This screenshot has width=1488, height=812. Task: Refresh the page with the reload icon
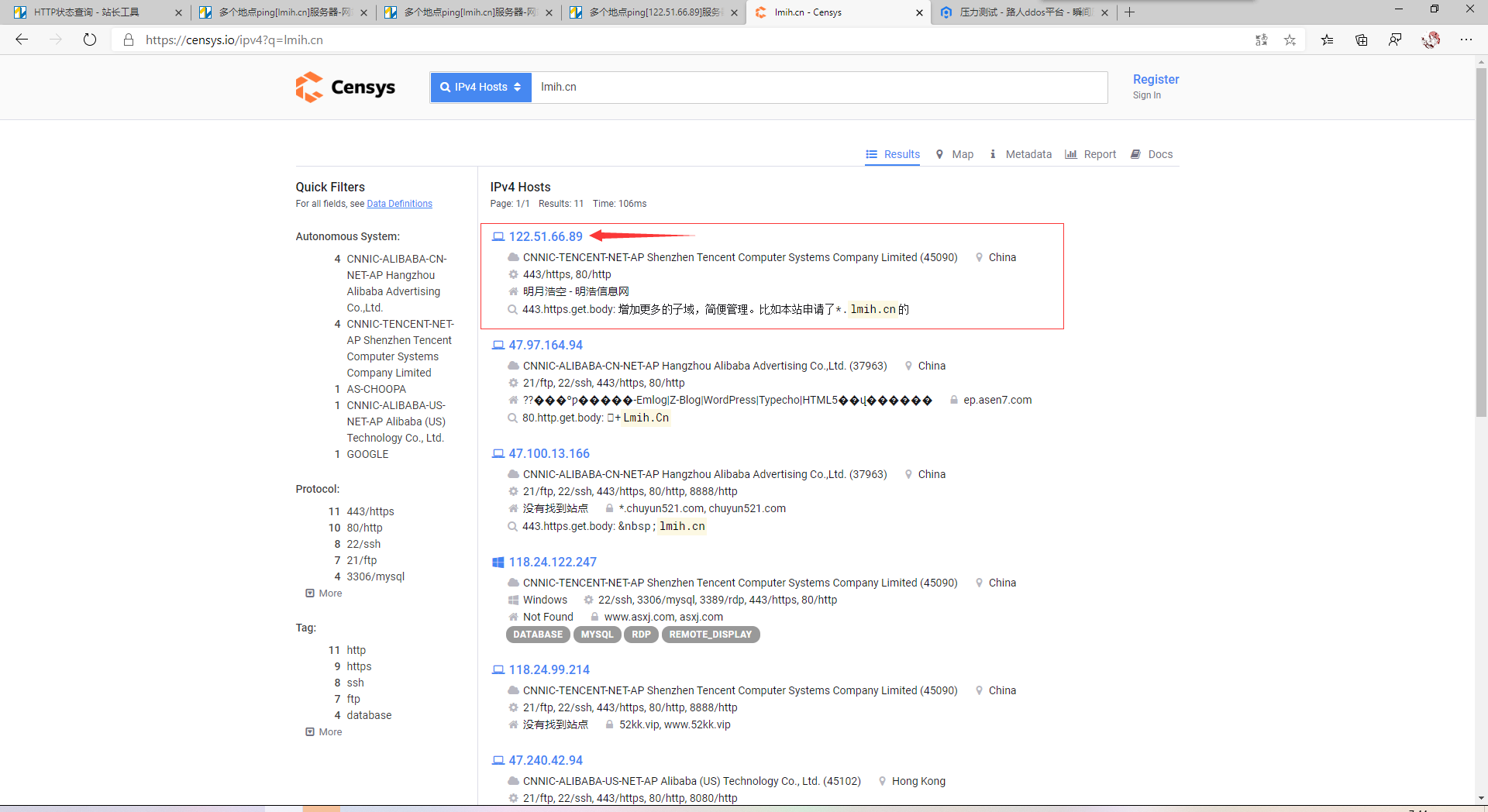click(90, 40)
